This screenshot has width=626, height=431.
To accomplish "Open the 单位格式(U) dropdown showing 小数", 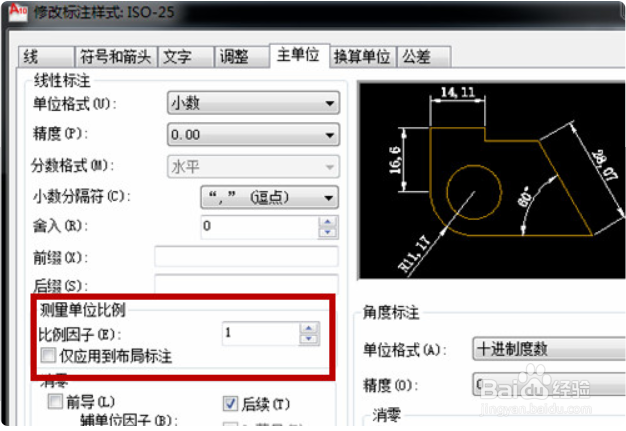I will coord(253,103).
